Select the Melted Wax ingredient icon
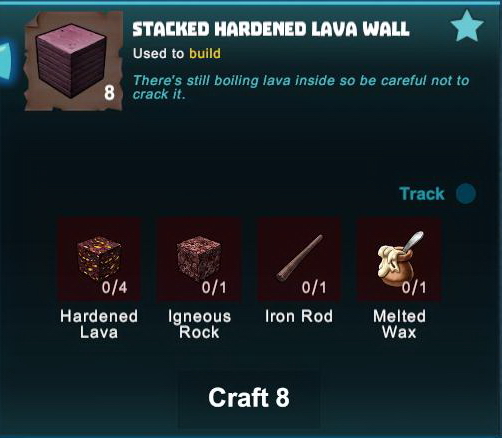Image resolution: width=502 pixels, height=438 pixels. (399, 259)
